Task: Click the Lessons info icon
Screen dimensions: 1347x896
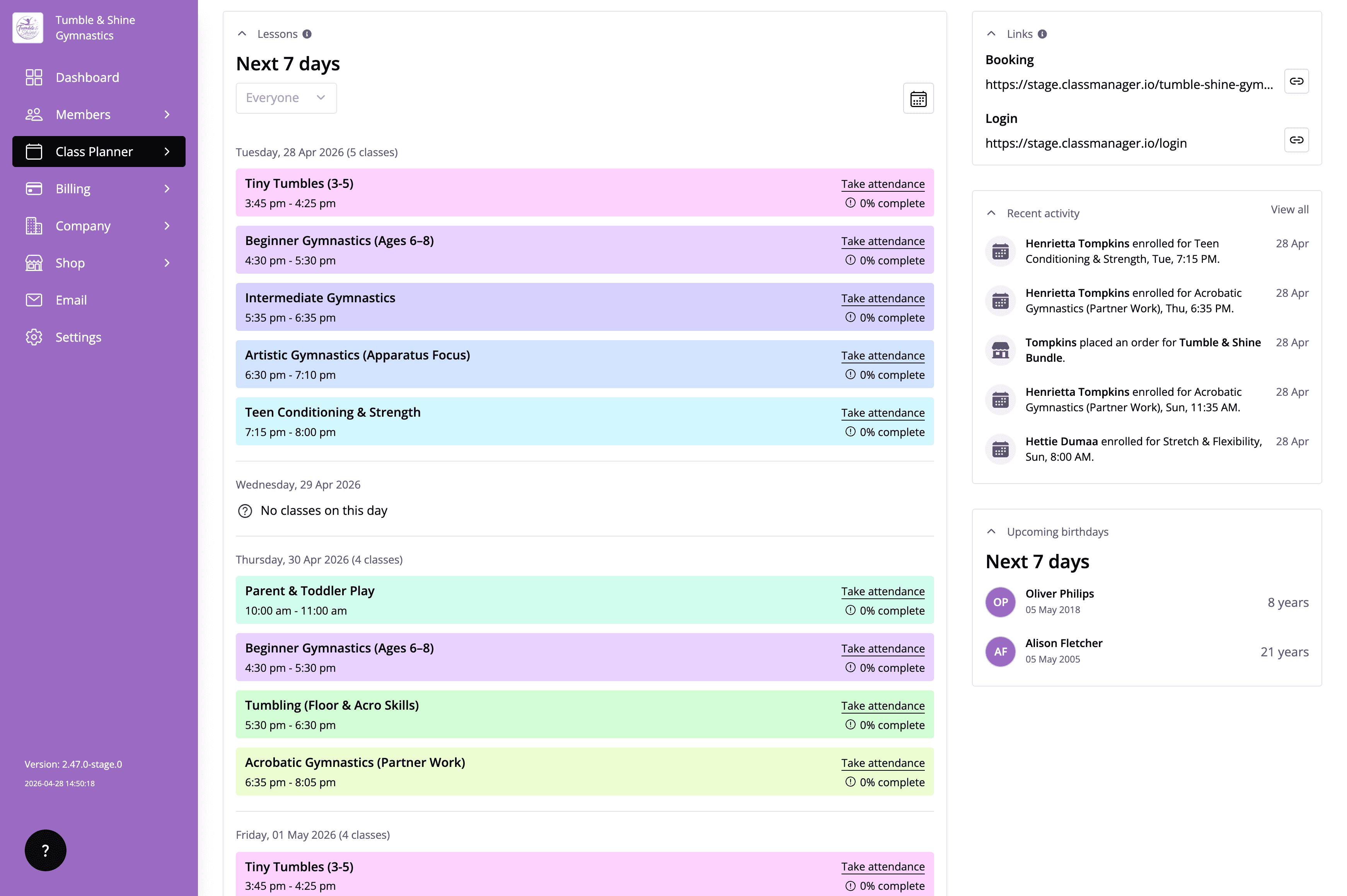Action: click(307, 34)
